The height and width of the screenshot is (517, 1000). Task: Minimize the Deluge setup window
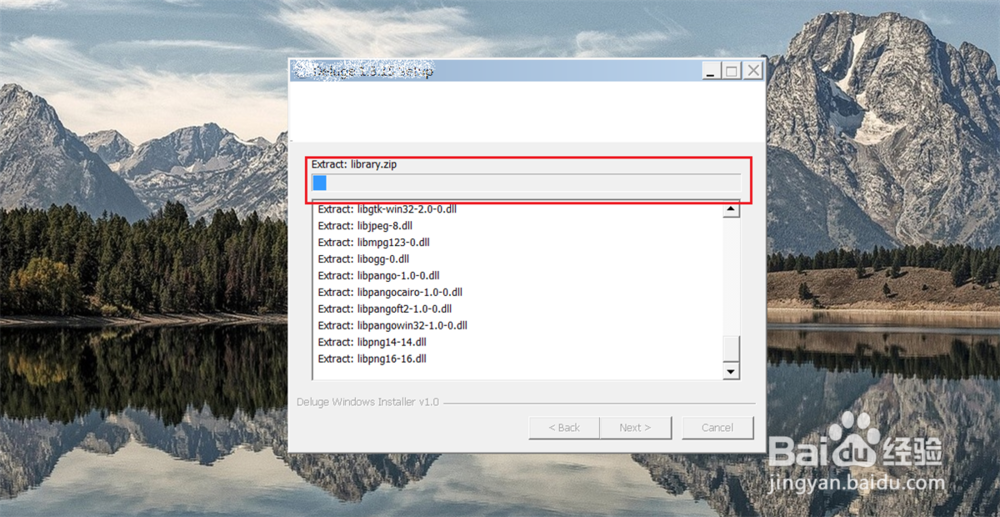[x=712, y=71]
